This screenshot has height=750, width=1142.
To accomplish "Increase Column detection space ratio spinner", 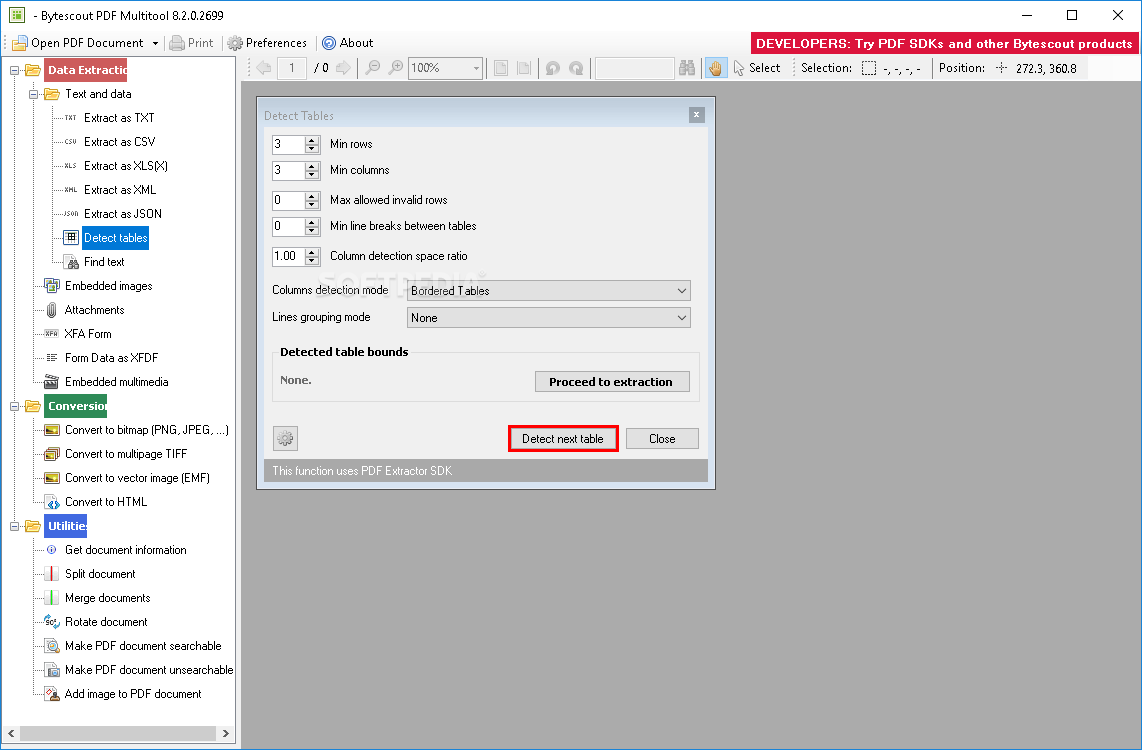I will point(312,253).
